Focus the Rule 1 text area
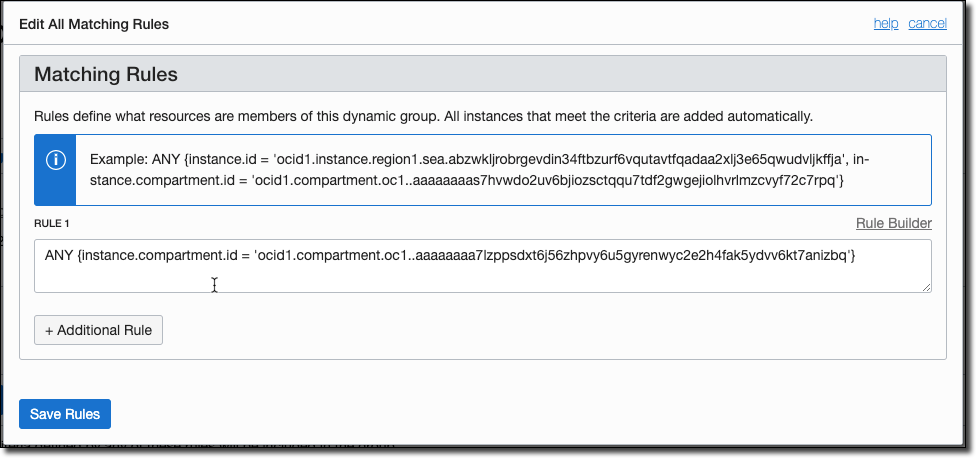This screenshot has width=976, height=458. coord(482,275)
